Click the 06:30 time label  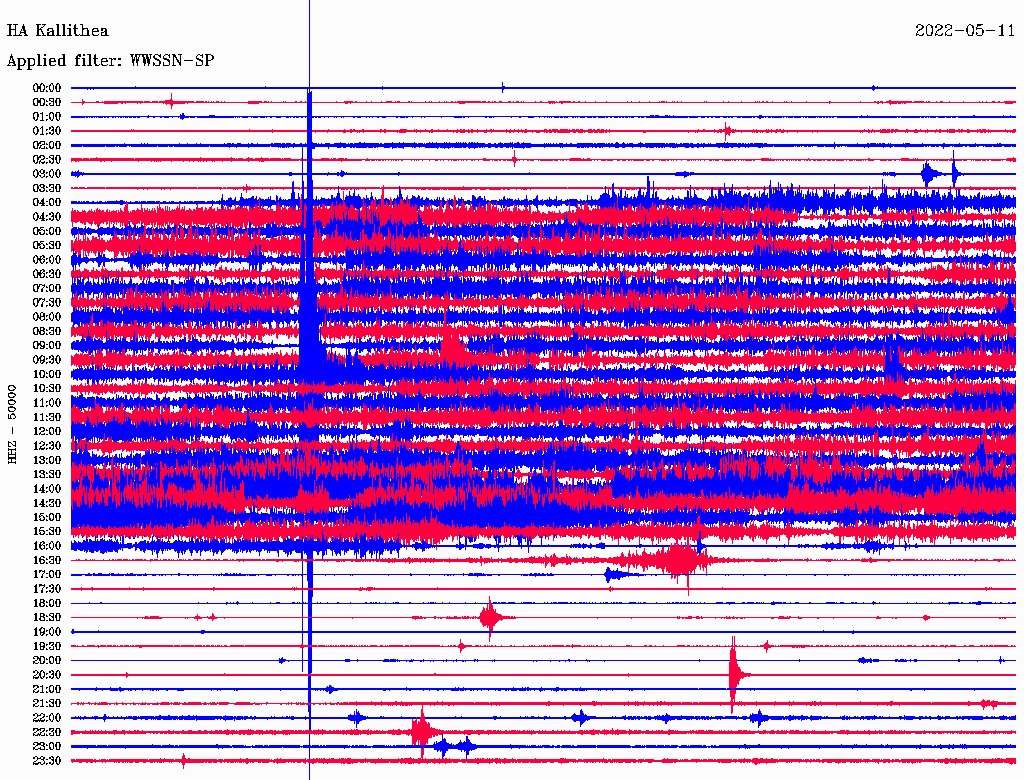point(47,274)
